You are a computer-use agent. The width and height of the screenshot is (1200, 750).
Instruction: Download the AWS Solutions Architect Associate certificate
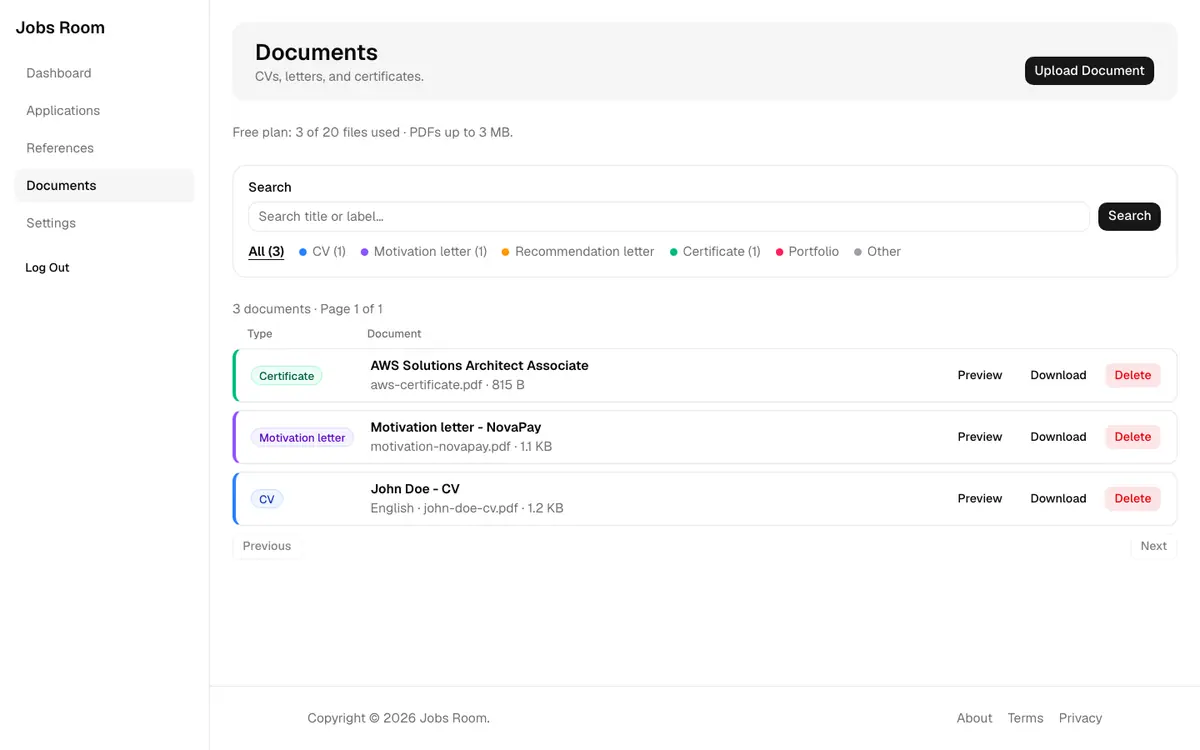pos(1058,375)
